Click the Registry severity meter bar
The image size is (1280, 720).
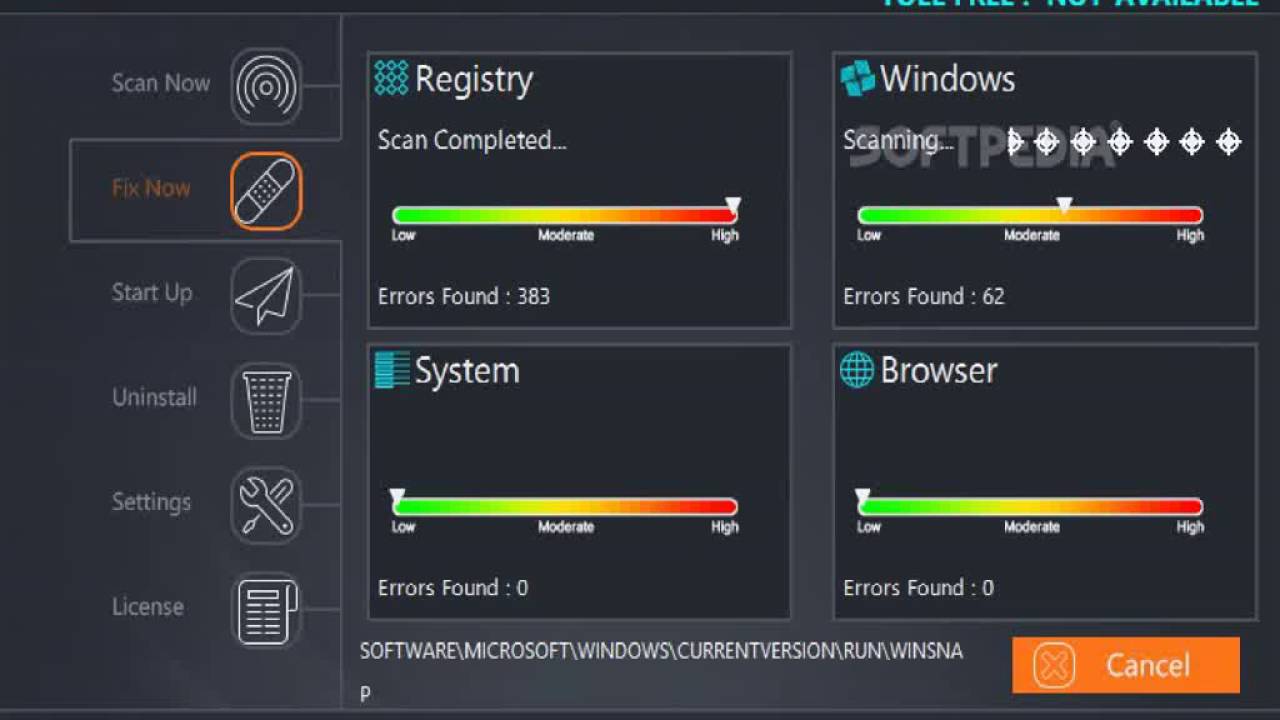[x=565, y=215]
